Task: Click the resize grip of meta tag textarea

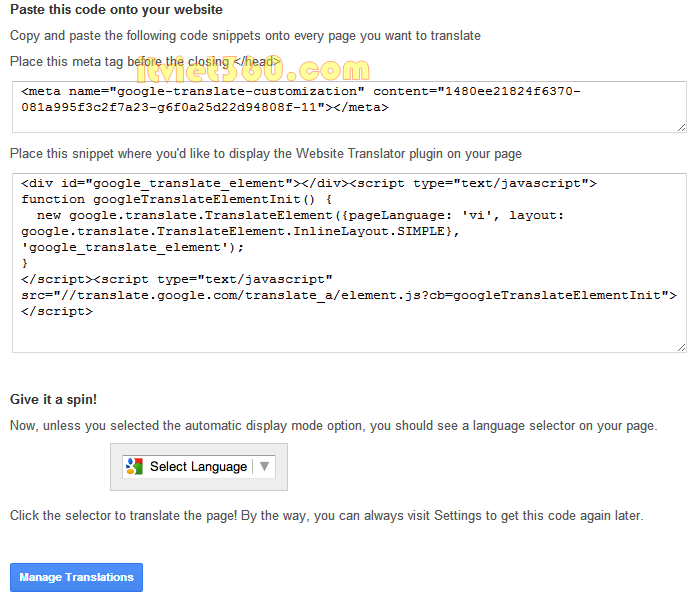Action: [681, 128]
